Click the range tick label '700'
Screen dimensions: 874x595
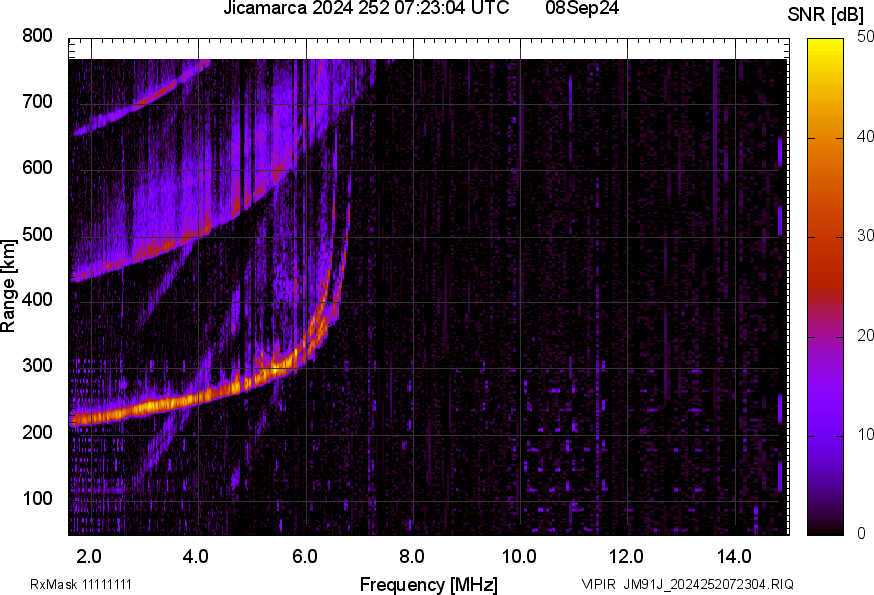coord(37,102)
